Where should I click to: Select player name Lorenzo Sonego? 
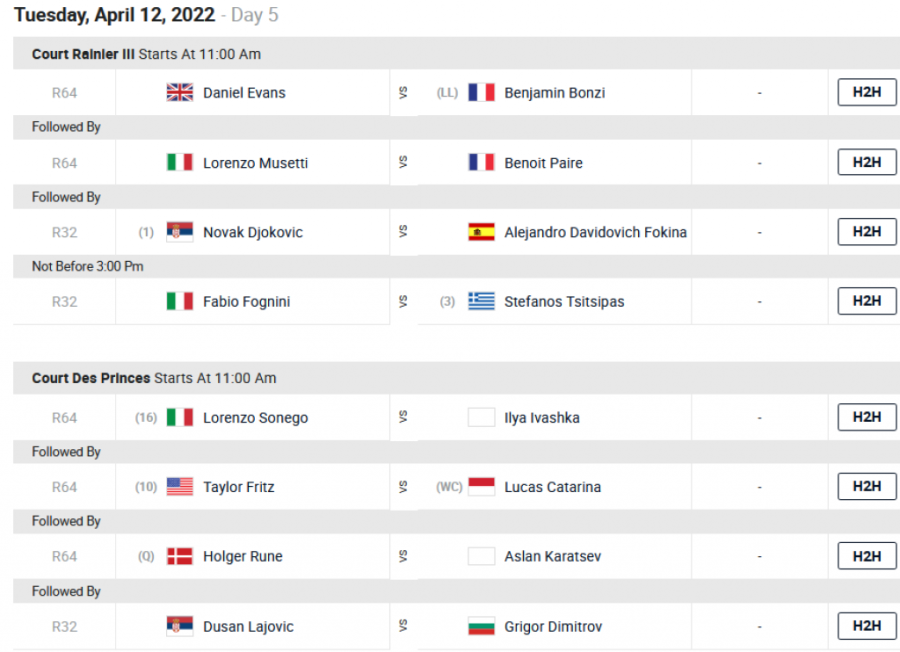pos(255,418)
